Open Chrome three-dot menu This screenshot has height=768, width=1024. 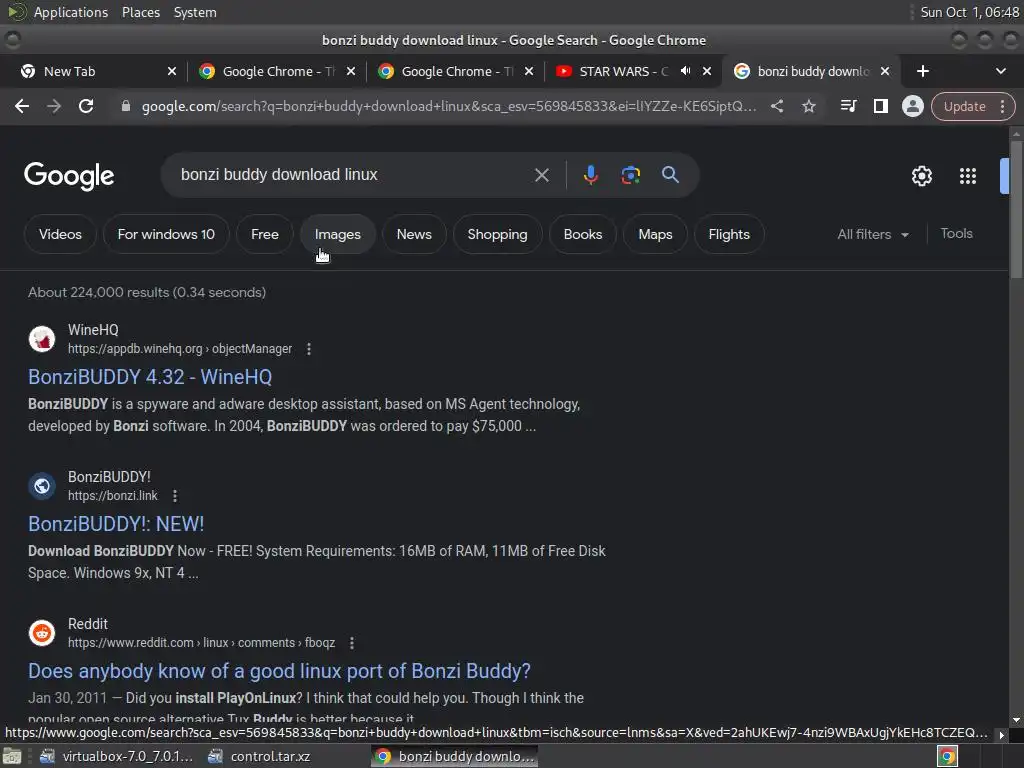pyautogui.click(x=1003, y=106)
